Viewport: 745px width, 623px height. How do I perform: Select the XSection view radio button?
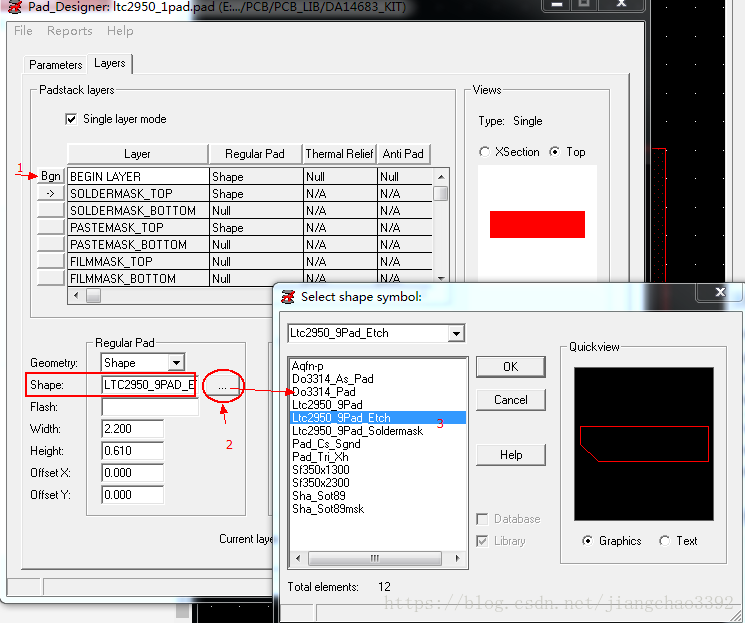pos(486,152)
